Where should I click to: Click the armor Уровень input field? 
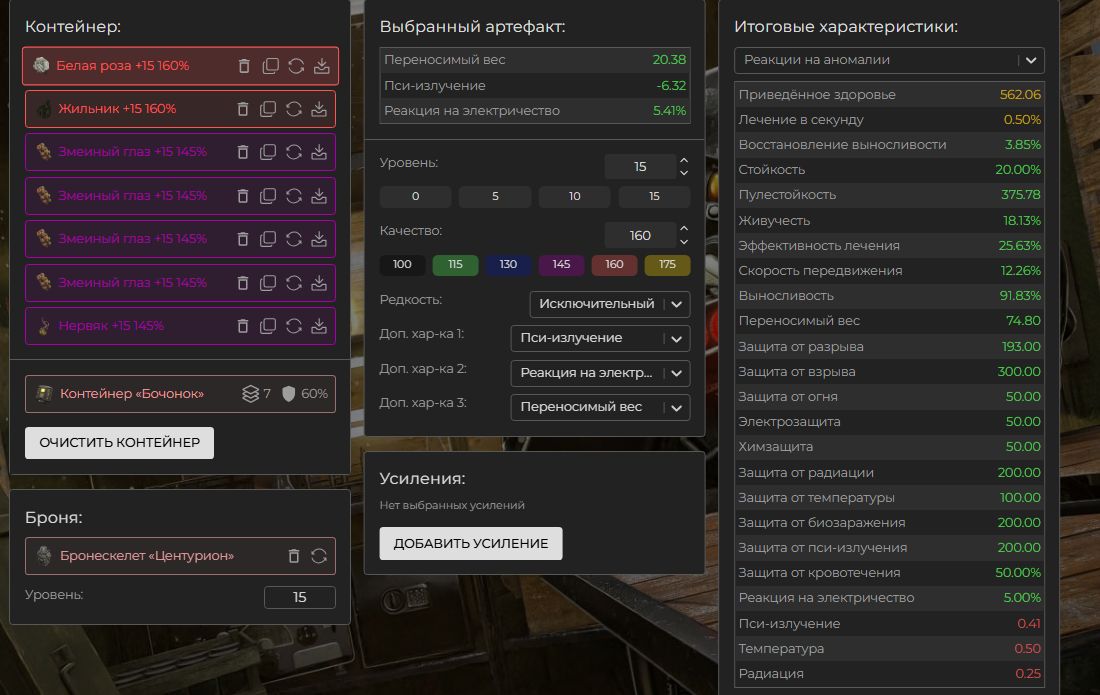pos(299,597)
